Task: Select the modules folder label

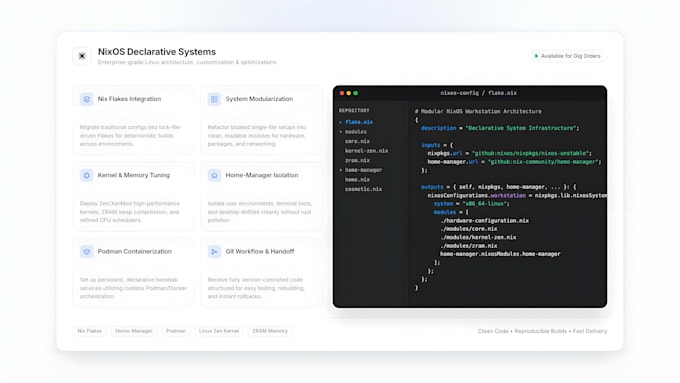Action: pos(356,132)
